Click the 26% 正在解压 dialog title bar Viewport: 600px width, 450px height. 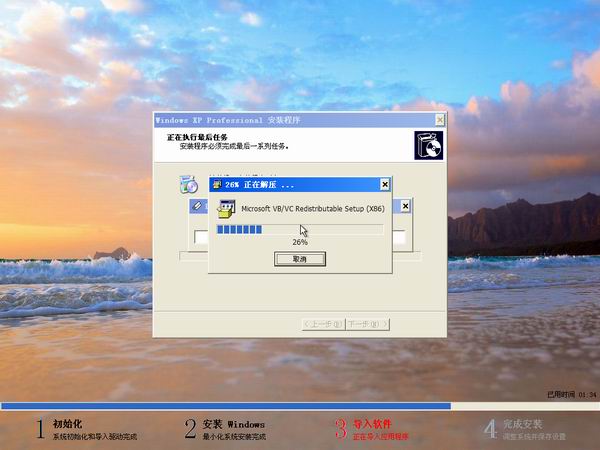pyautogui.click(x=300, y=185)
